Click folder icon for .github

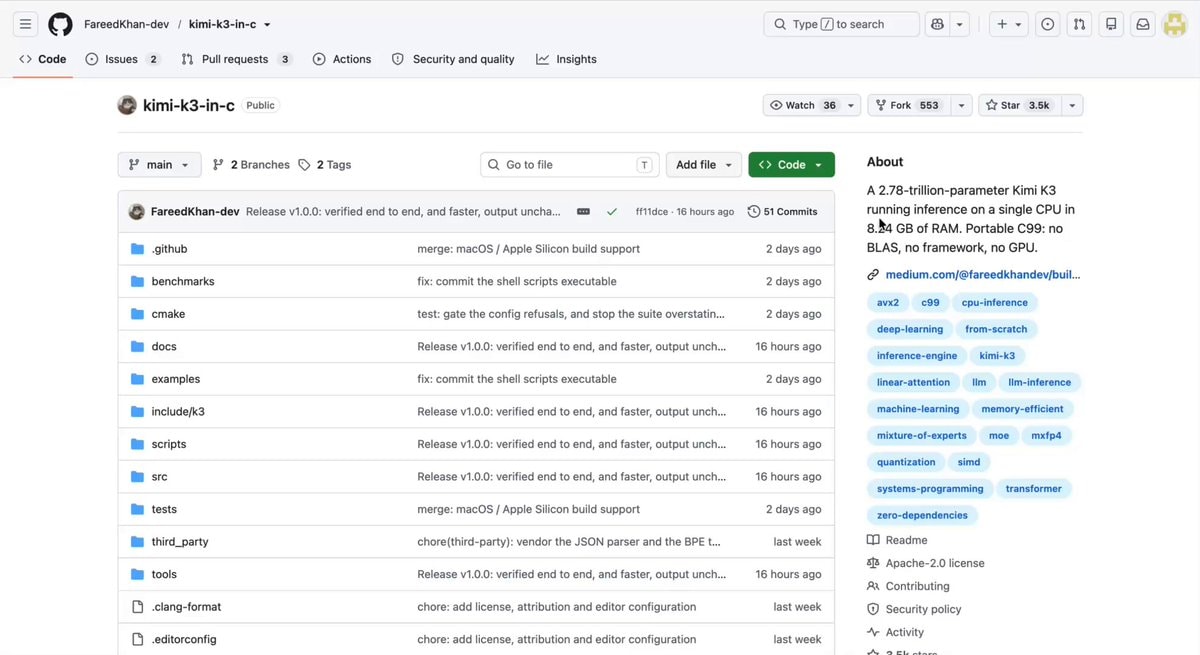click(138, 249)
